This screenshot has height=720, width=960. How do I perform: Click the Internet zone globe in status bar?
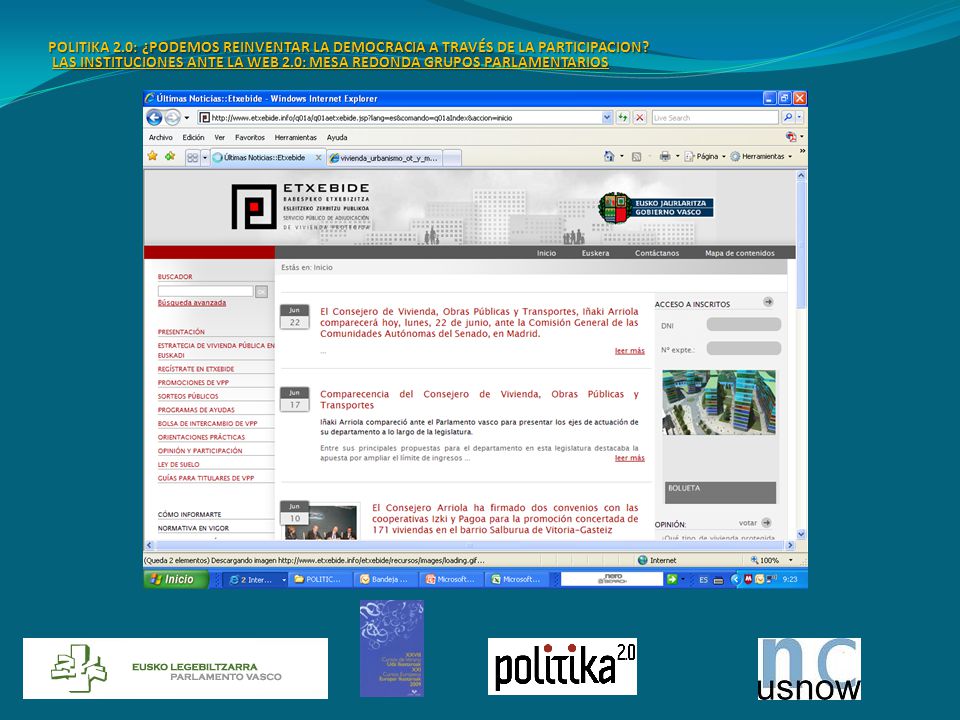[x=642, y=560]
